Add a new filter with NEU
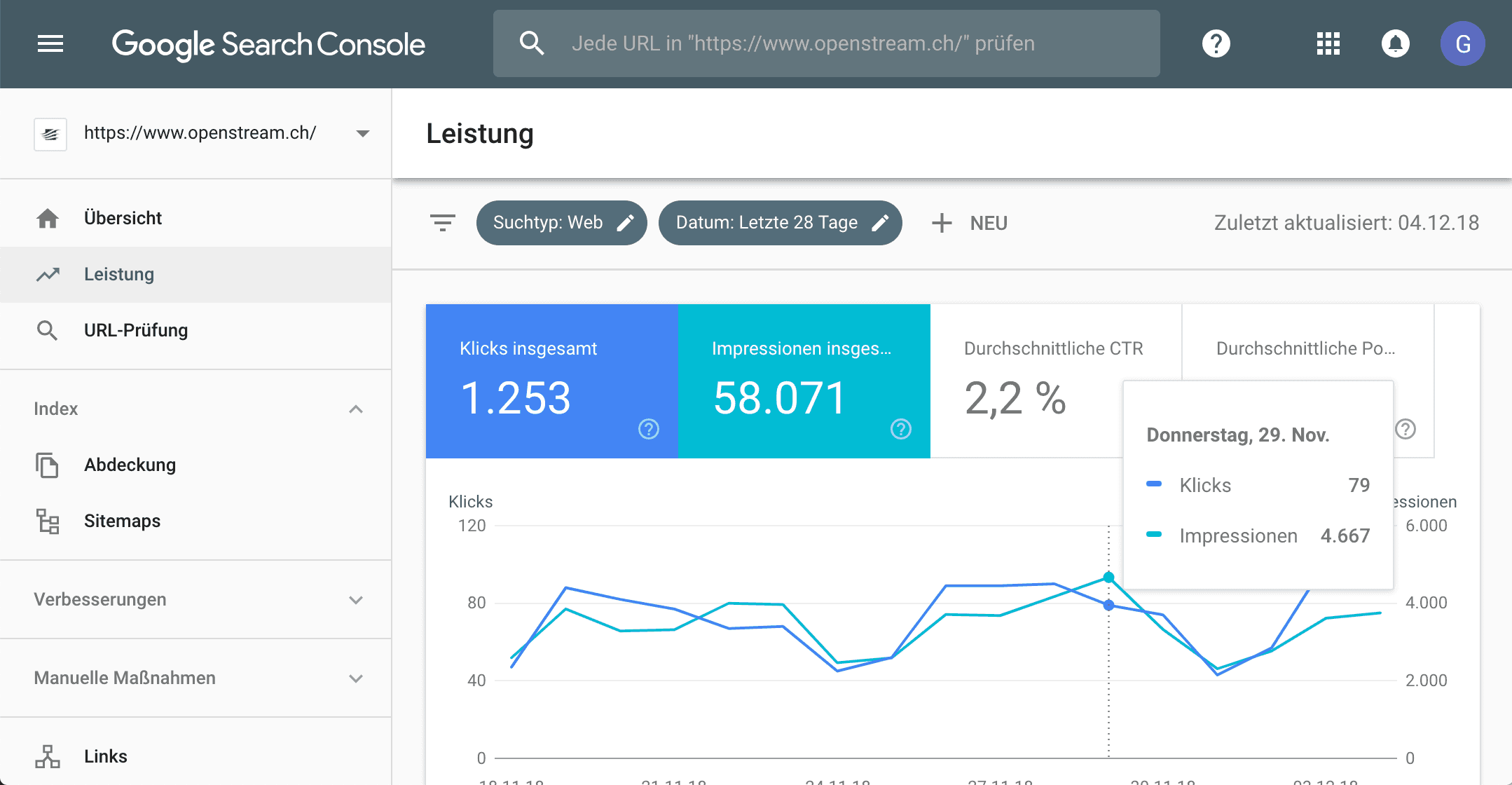 tap(970, 223)
